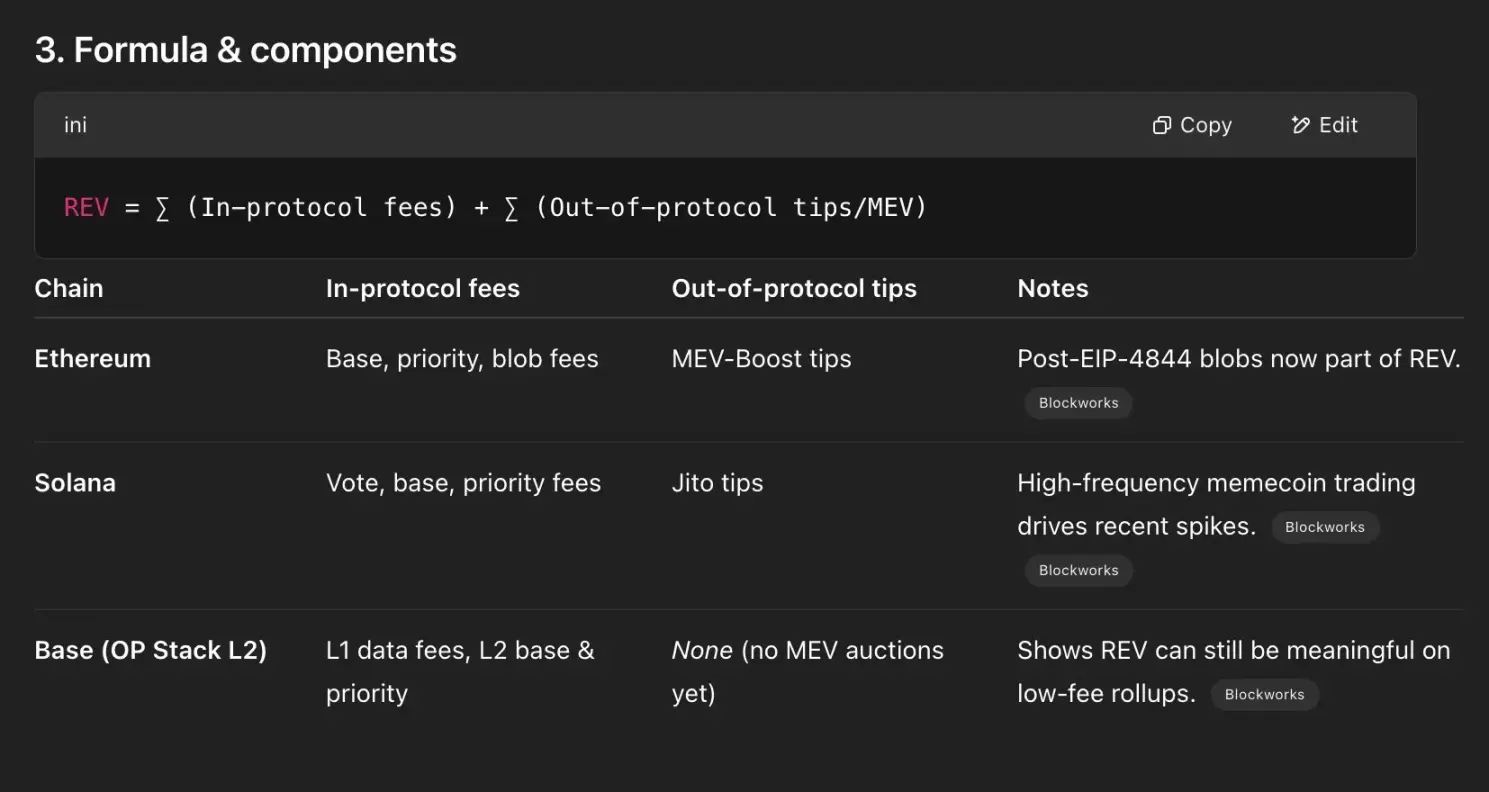
Task: Select the Ethereum row label
Action: click(x=92, y=359)
